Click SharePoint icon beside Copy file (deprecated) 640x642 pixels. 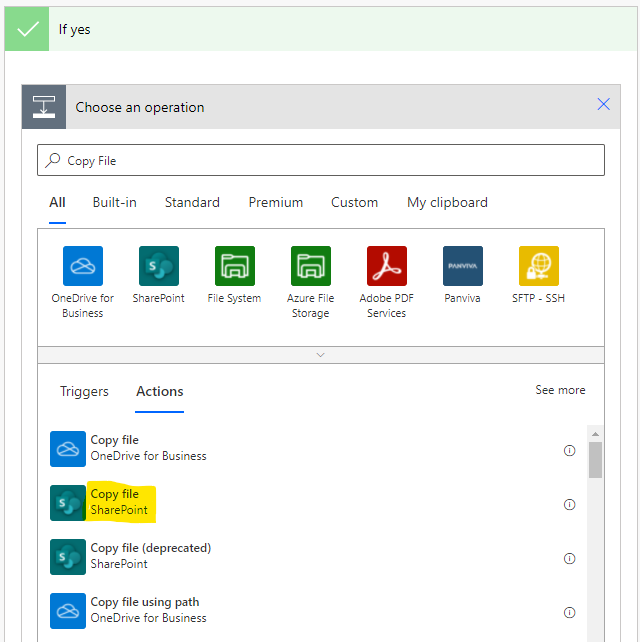pyautogui.click(x=68, y=557)
